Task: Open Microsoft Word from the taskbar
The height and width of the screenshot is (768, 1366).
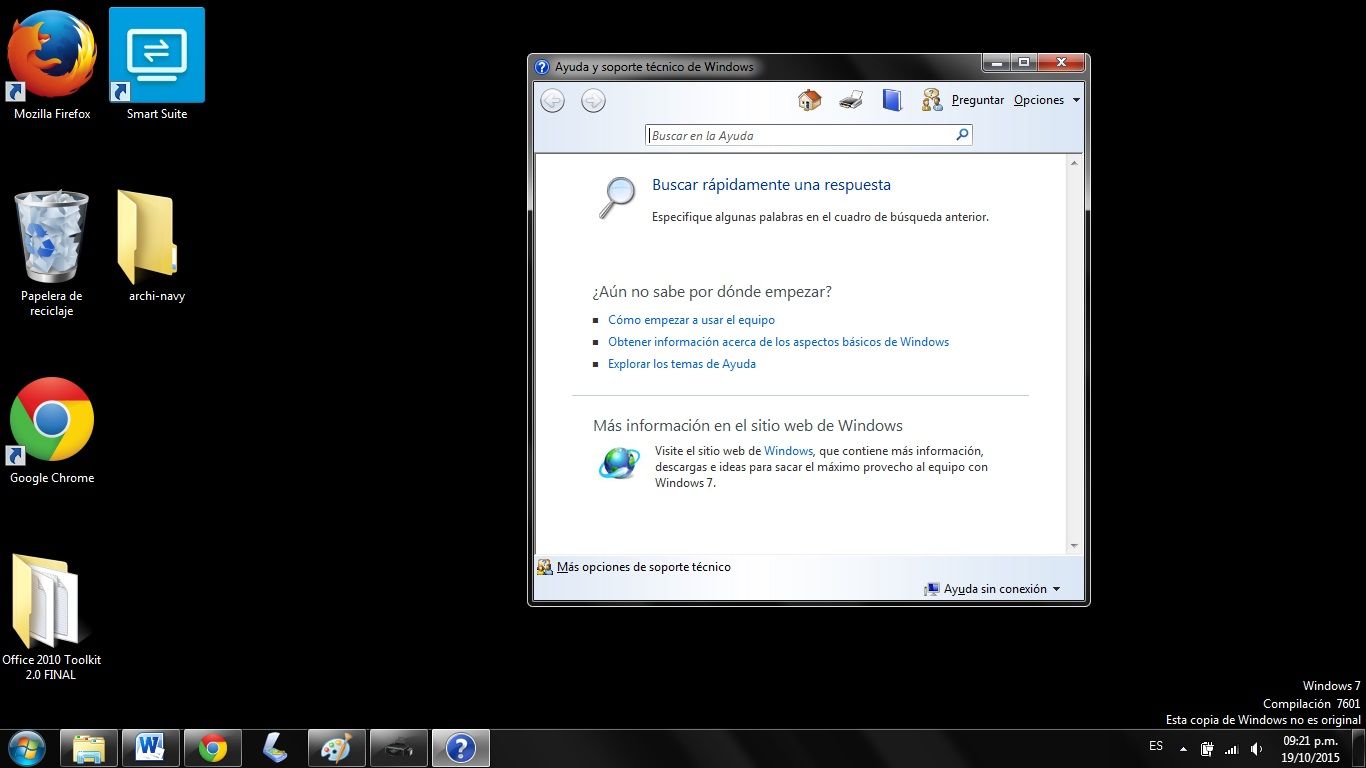Action: (151, 748)
